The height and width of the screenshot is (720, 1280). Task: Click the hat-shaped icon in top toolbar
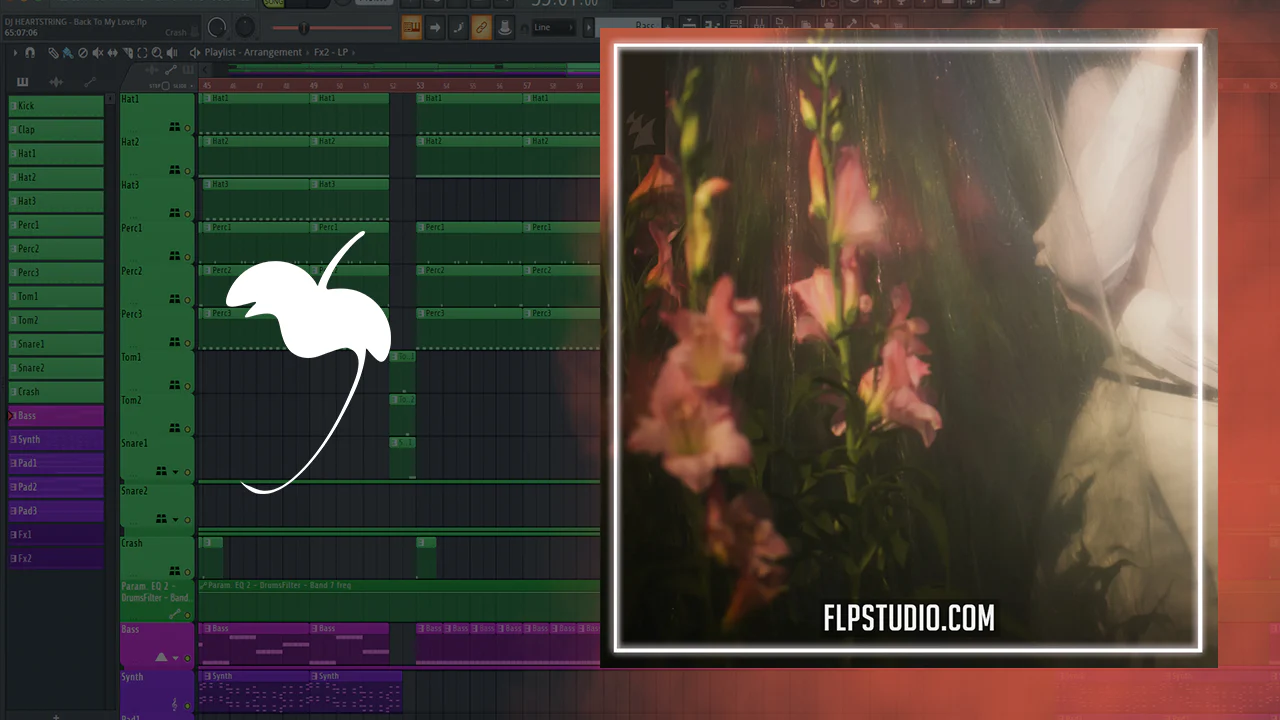tap(505, 28)
